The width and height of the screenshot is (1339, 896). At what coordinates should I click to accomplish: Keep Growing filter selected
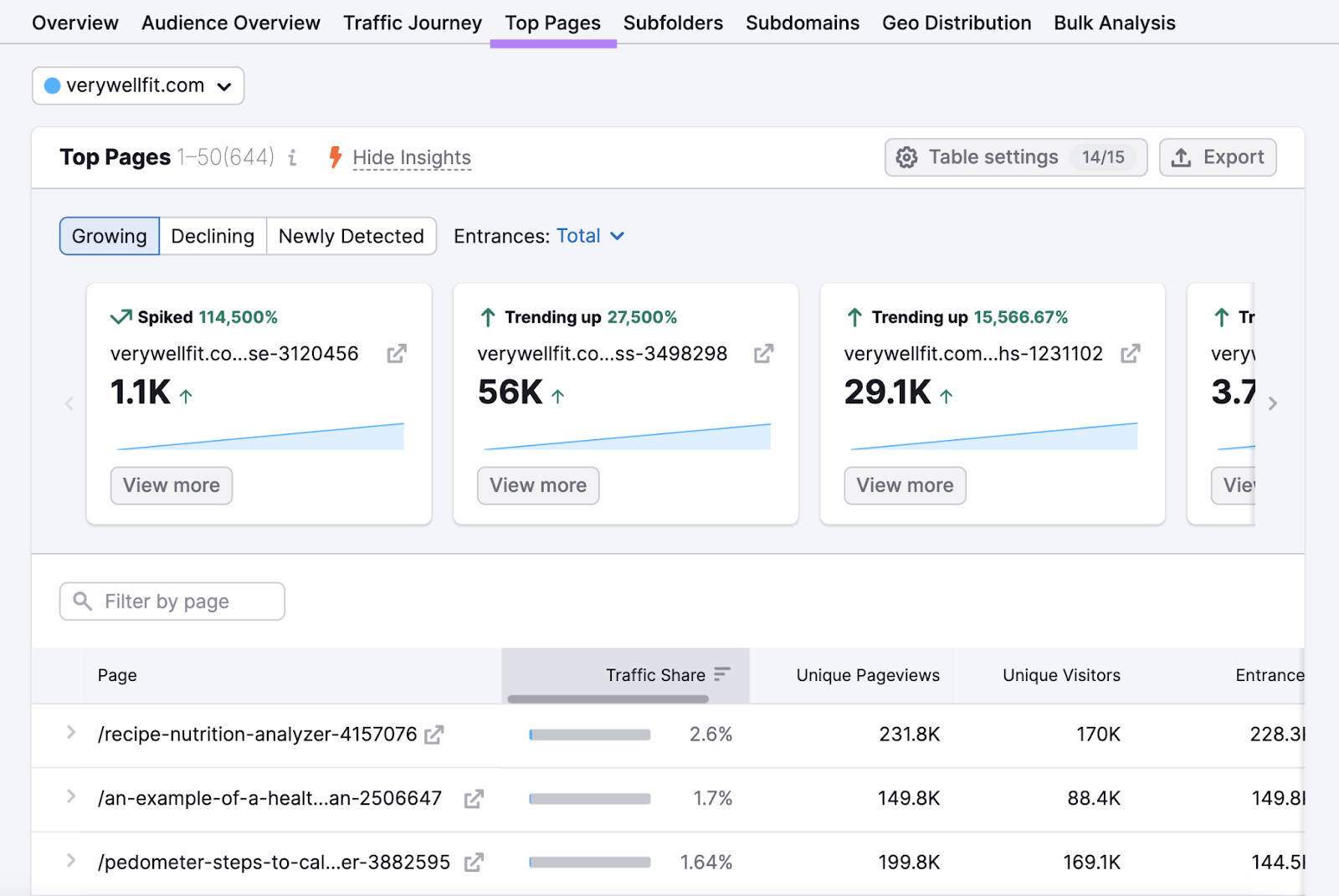tap(108, 236)
